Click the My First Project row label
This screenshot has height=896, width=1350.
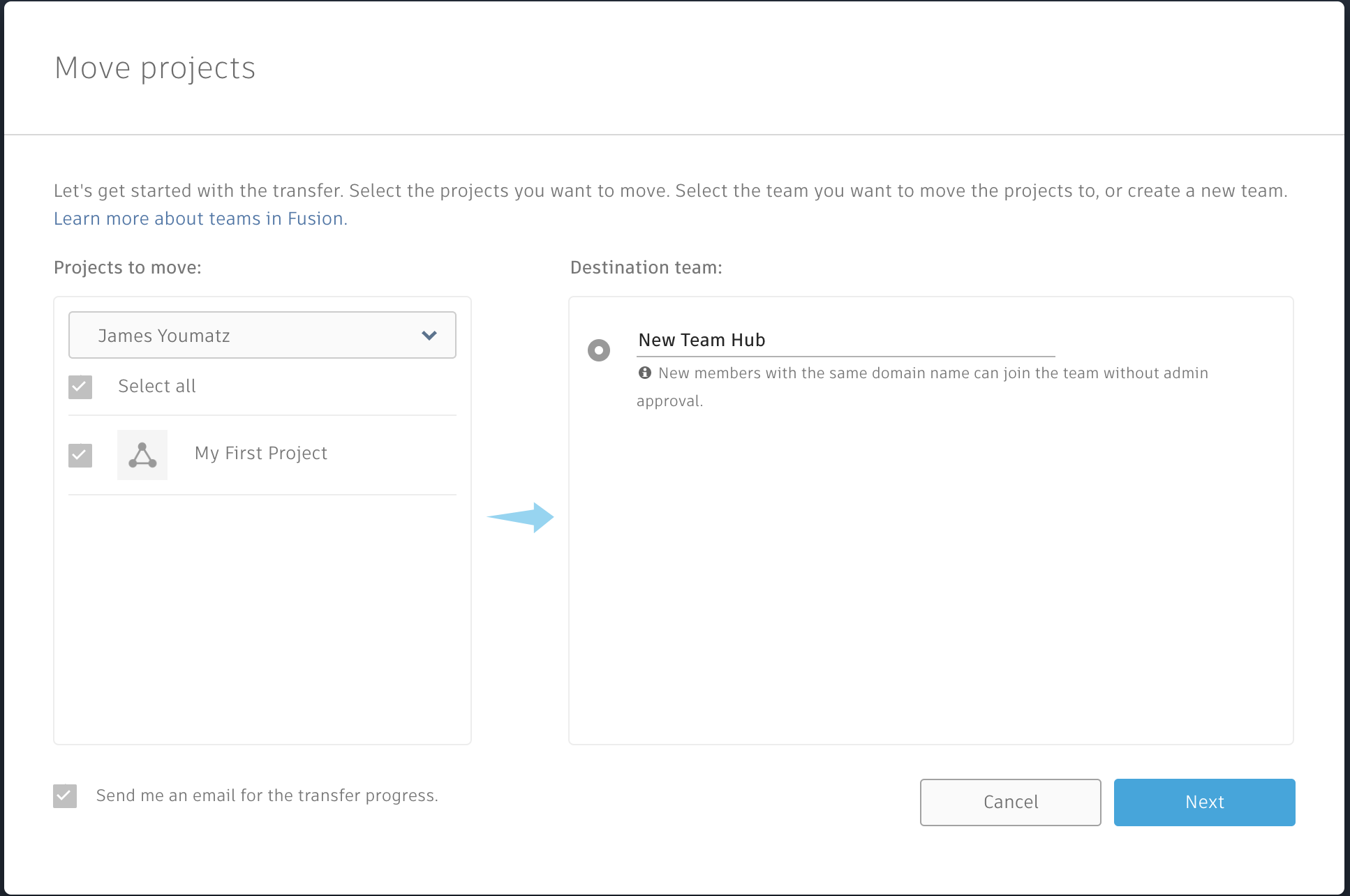(x=261, y=454)
